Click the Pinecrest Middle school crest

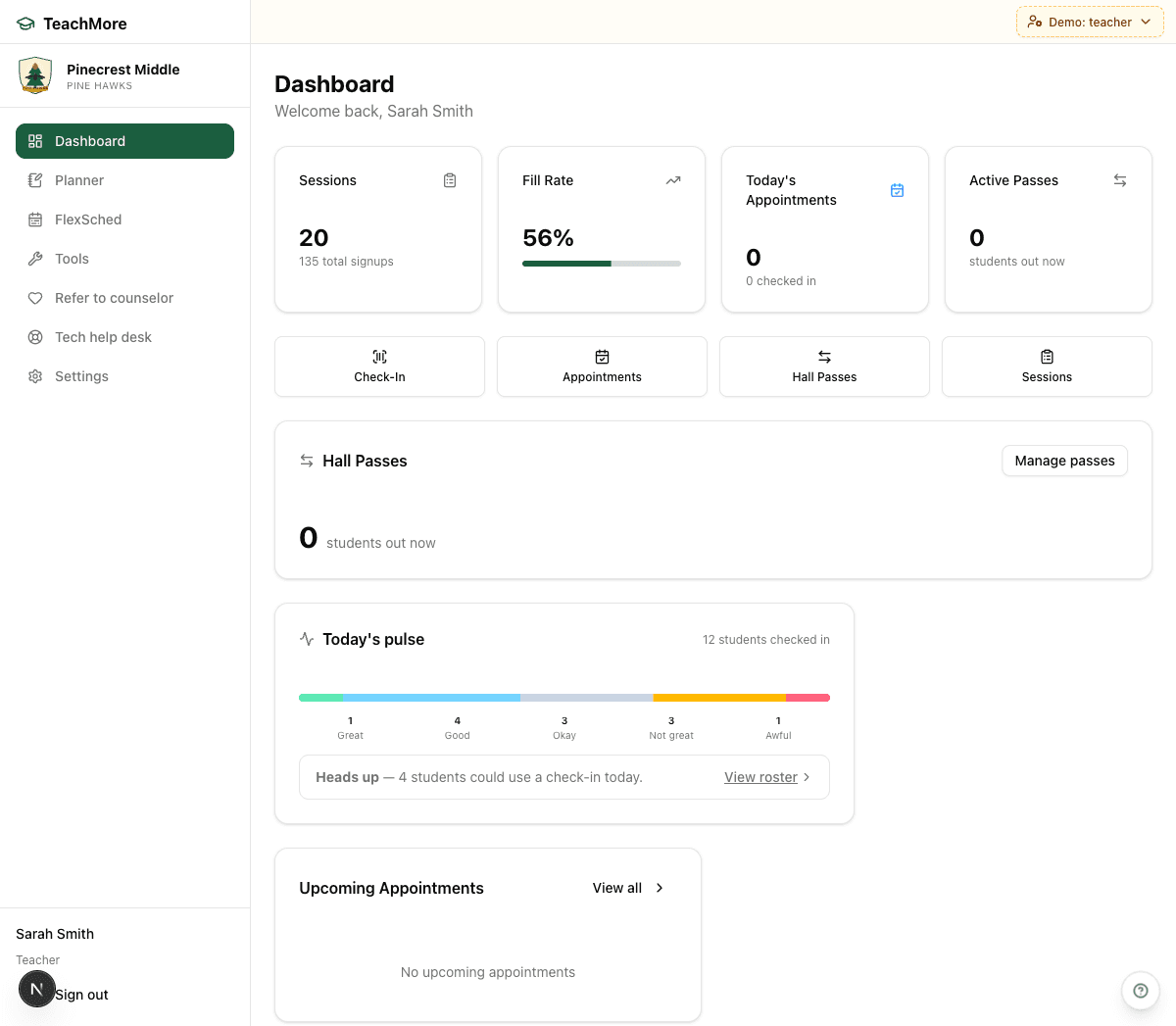click(x=35, y=75)
